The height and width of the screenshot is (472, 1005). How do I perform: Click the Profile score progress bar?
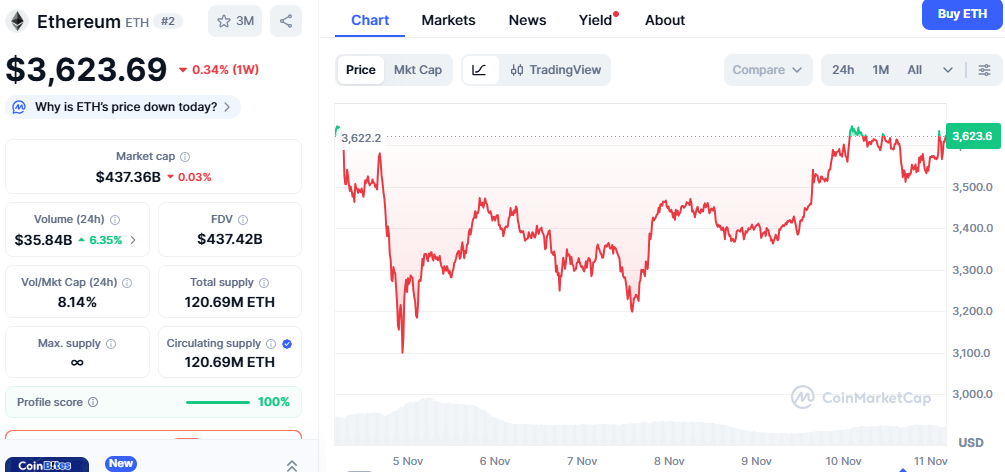pos(217,402)
